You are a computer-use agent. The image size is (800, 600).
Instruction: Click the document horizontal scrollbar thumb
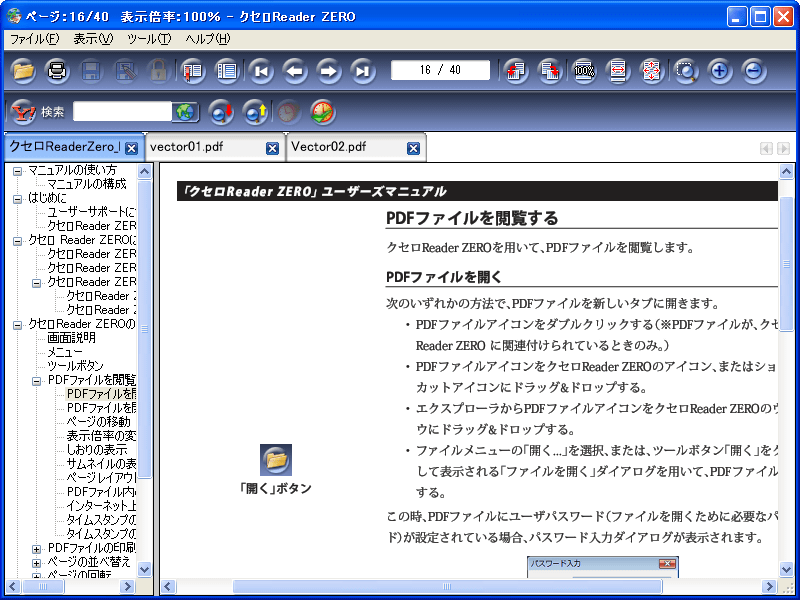(x=447, y=587)
